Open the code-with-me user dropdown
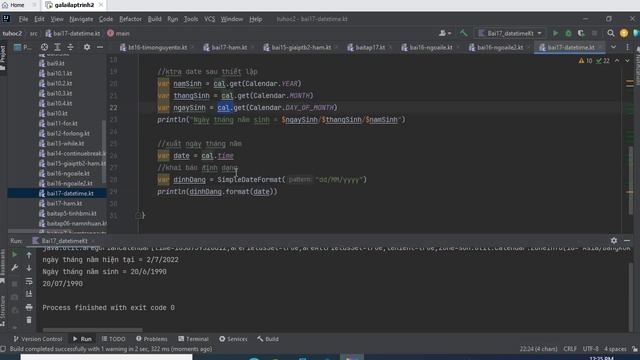 [x=444, y=33]
